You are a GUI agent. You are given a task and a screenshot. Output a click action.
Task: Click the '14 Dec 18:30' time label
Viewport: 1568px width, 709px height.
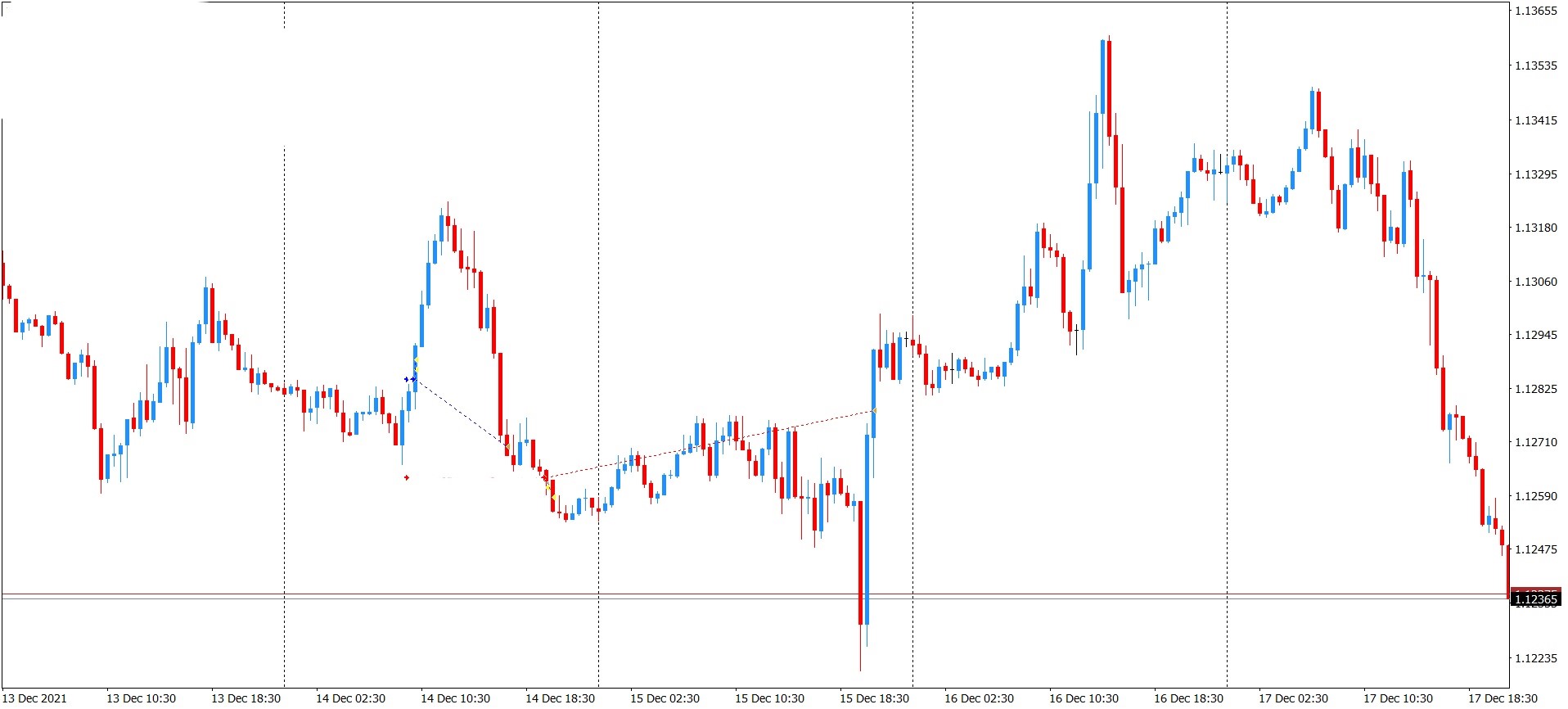coord(560,698)
